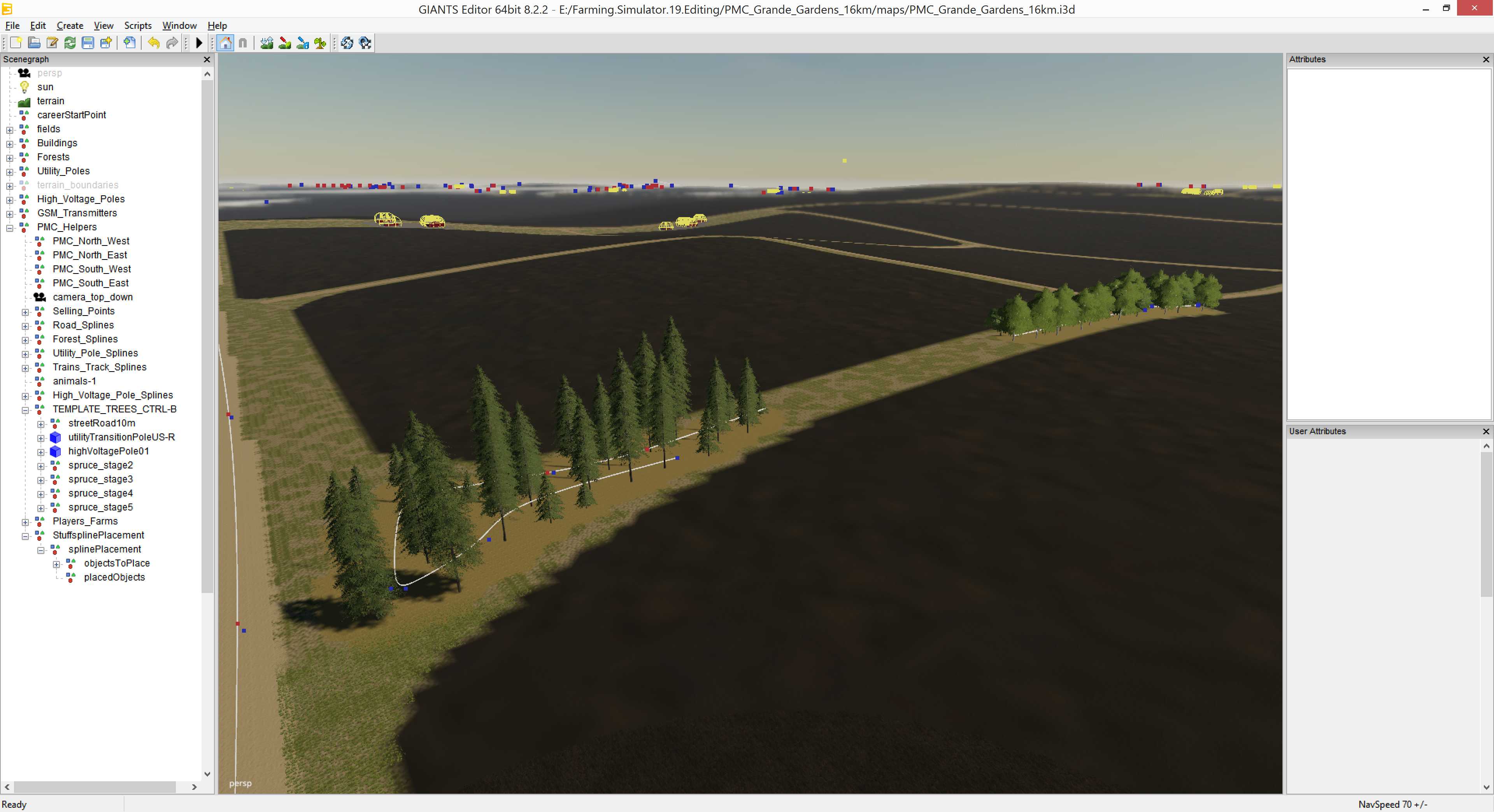Image resolution: width=1494 pixels, height=812 pixels.
Task: Click the User Attributes vertical scrollbar thumb
Action: [1486, 525]
